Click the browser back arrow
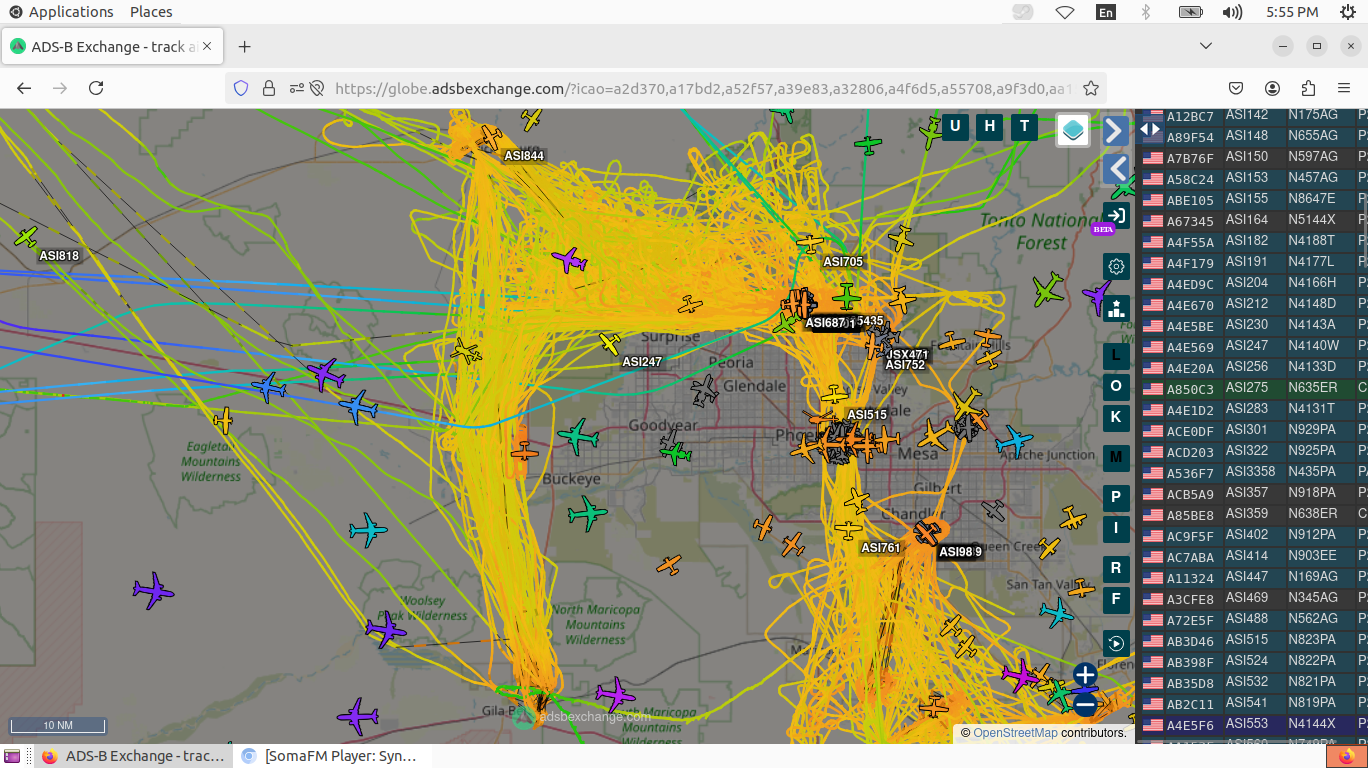 (25, 88)
